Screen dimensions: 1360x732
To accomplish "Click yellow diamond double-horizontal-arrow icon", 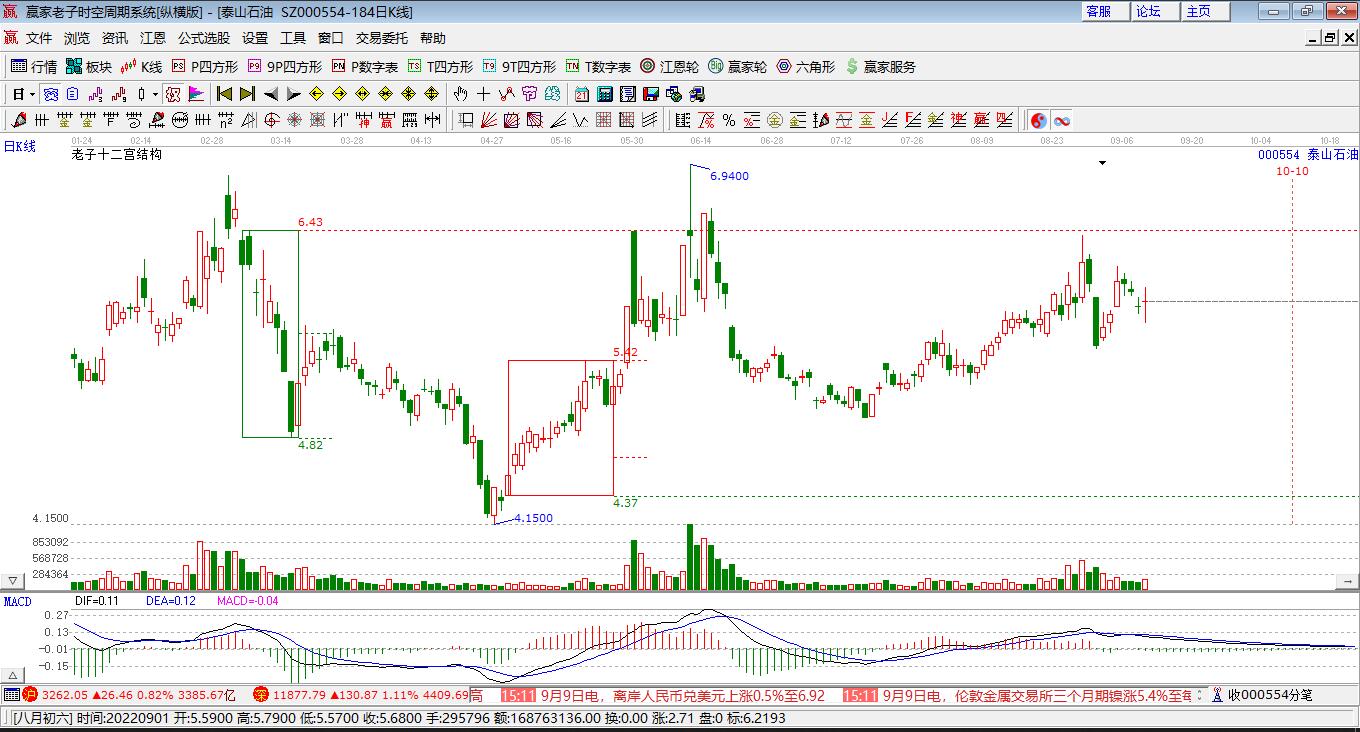I will [x=362, y=94].
